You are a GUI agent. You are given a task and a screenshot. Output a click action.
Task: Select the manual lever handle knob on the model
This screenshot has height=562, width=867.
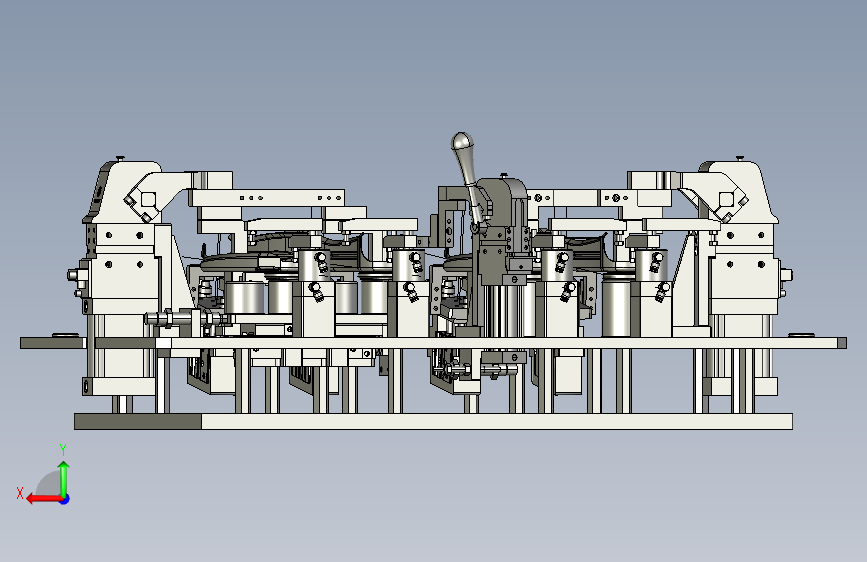click(462, 142)
